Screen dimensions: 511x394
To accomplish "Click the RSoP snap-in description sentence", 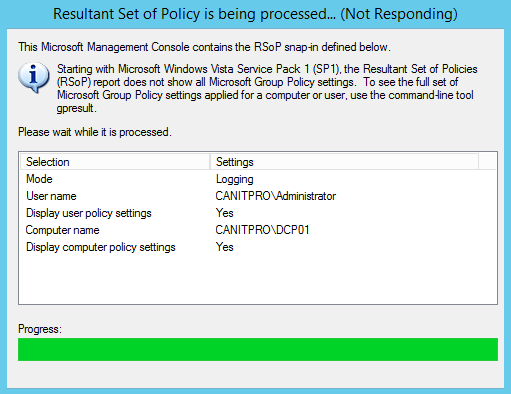I will click(204, 47).
